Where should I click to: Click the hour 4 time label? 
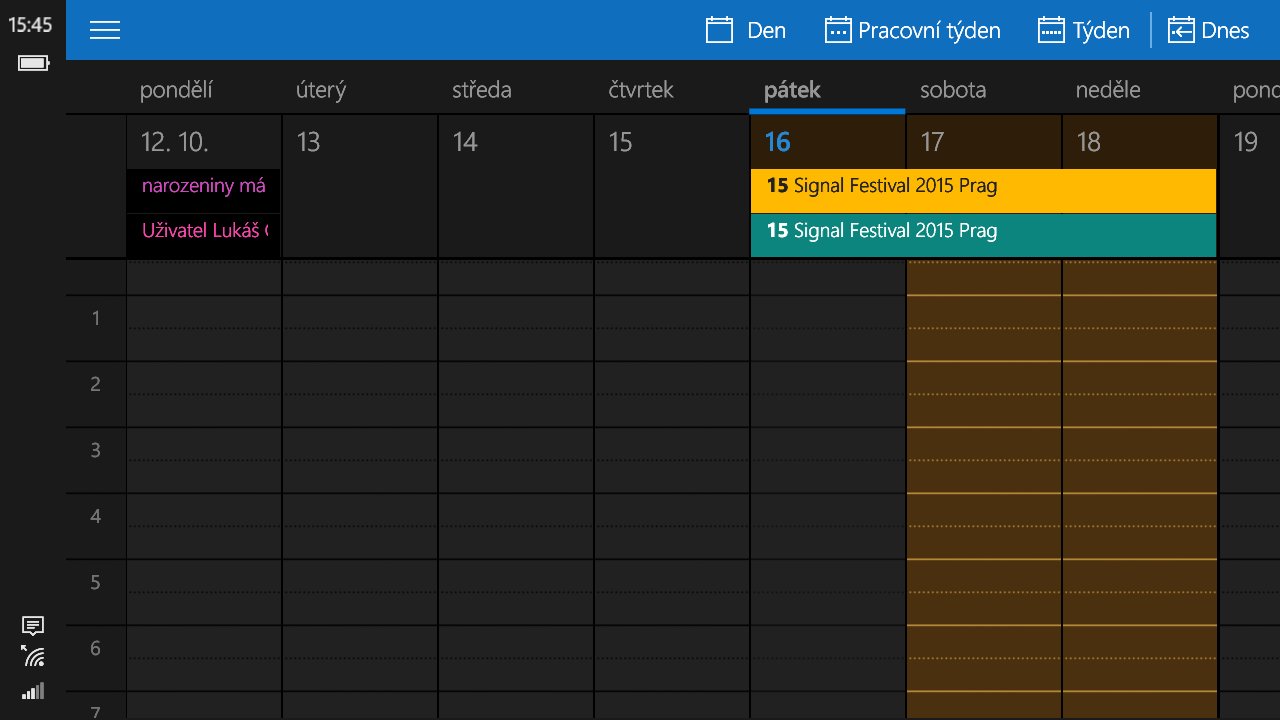pos(96,517)
